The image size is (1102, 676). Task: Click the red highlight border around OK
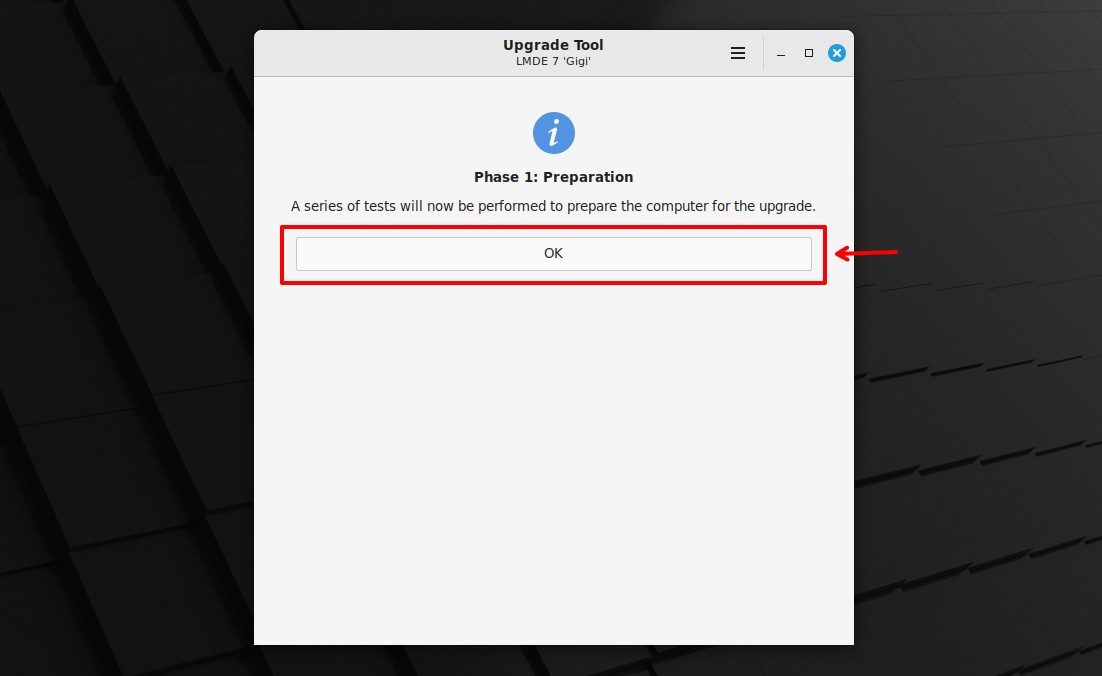553,228
